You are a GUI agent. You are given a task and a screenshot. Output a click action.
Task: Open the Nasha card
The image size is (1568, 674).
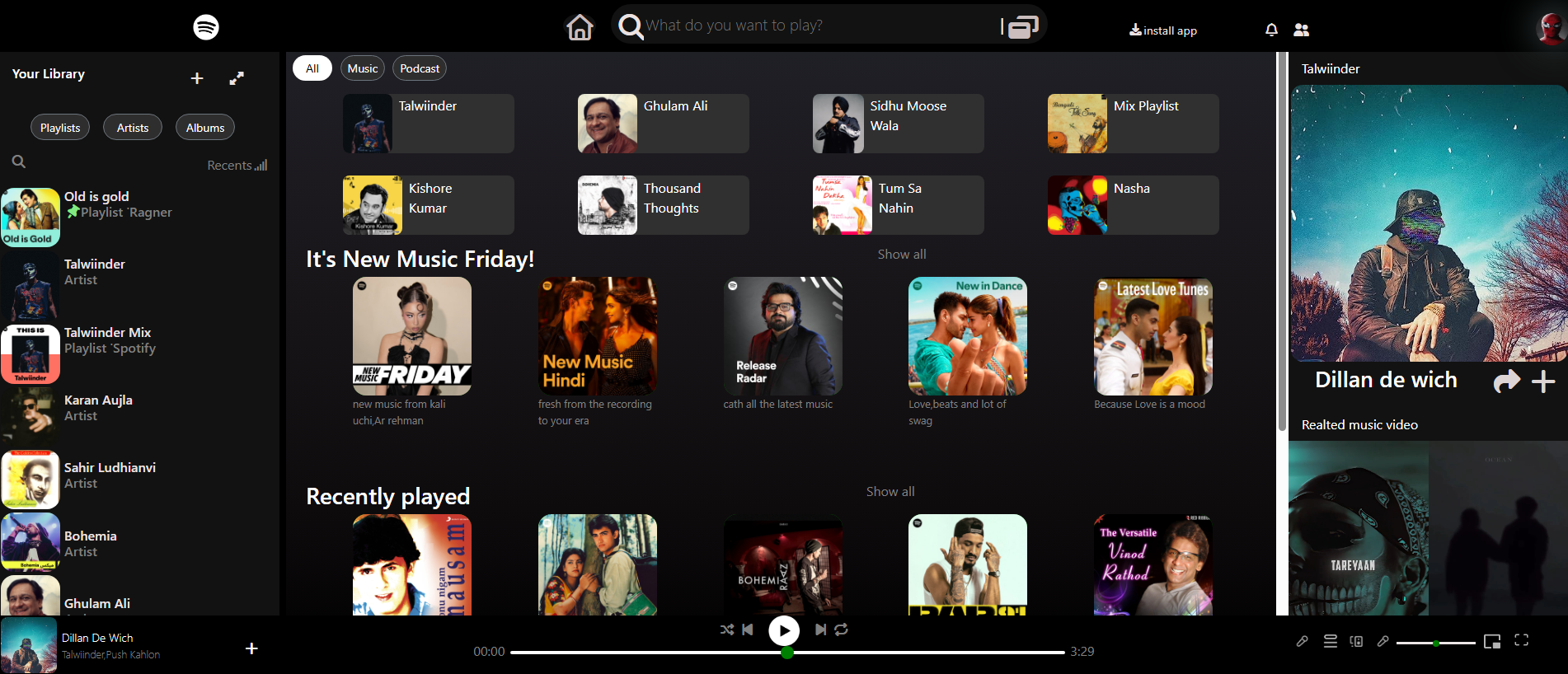[x=1134, y=205]
